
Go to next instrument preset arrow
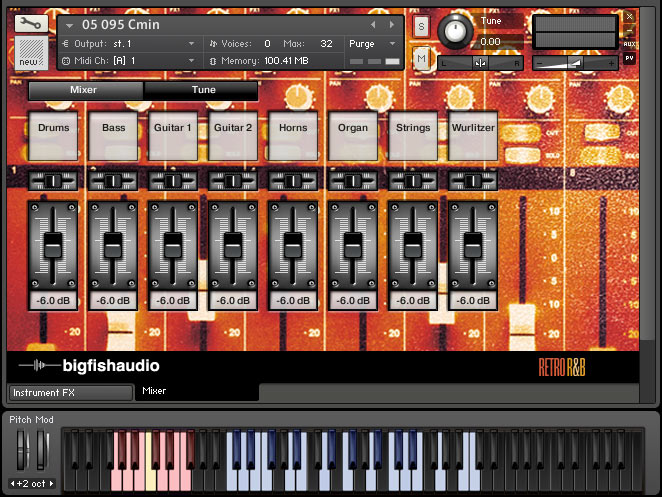tap(392, 25)
